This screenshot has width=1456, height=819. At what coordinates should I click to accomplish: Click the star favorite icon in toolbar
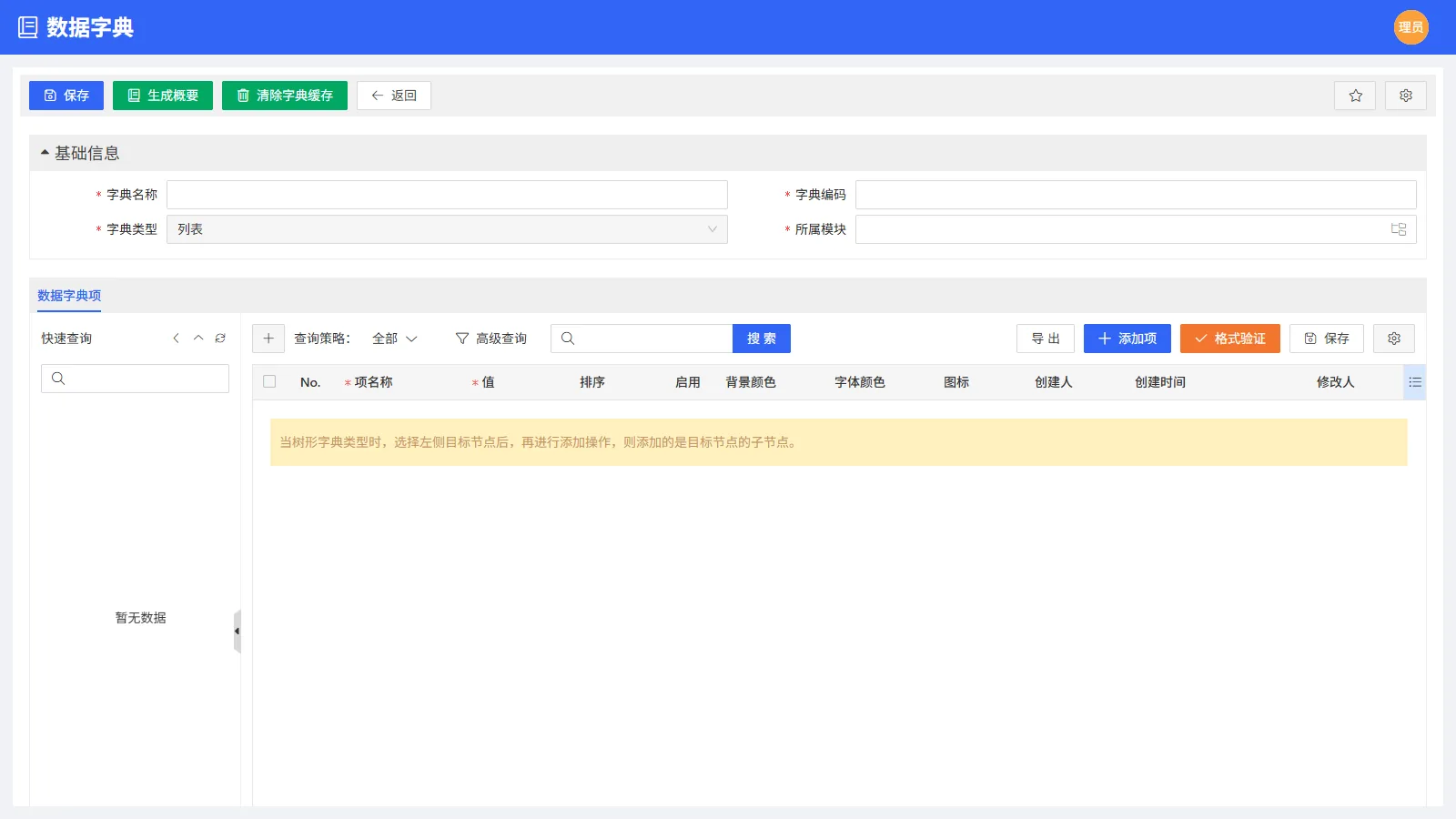tap(1355, 96)
